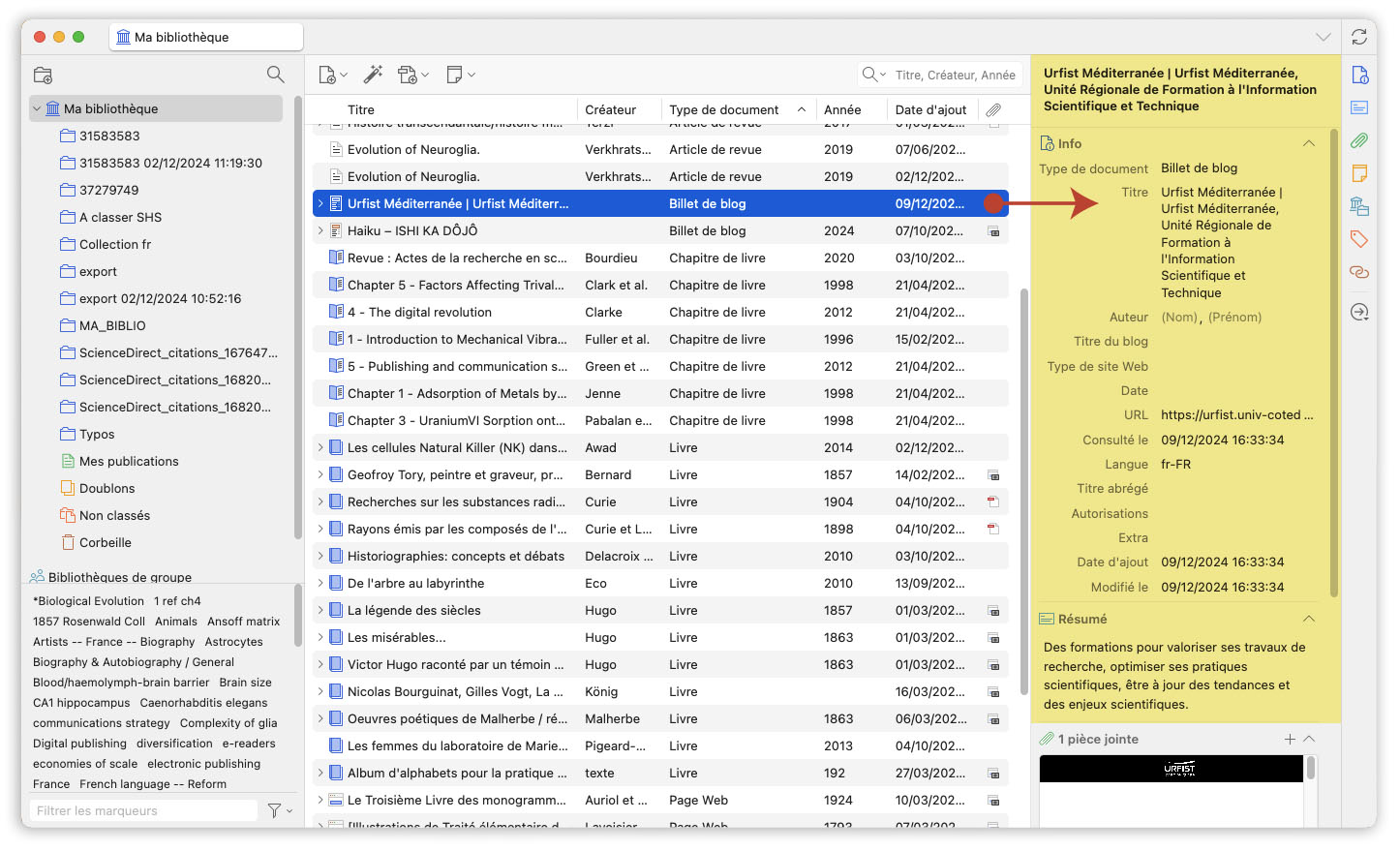Open the Libraries and Collections panel
This screenshot has height=851, width=1400.
click(1359, 205)
